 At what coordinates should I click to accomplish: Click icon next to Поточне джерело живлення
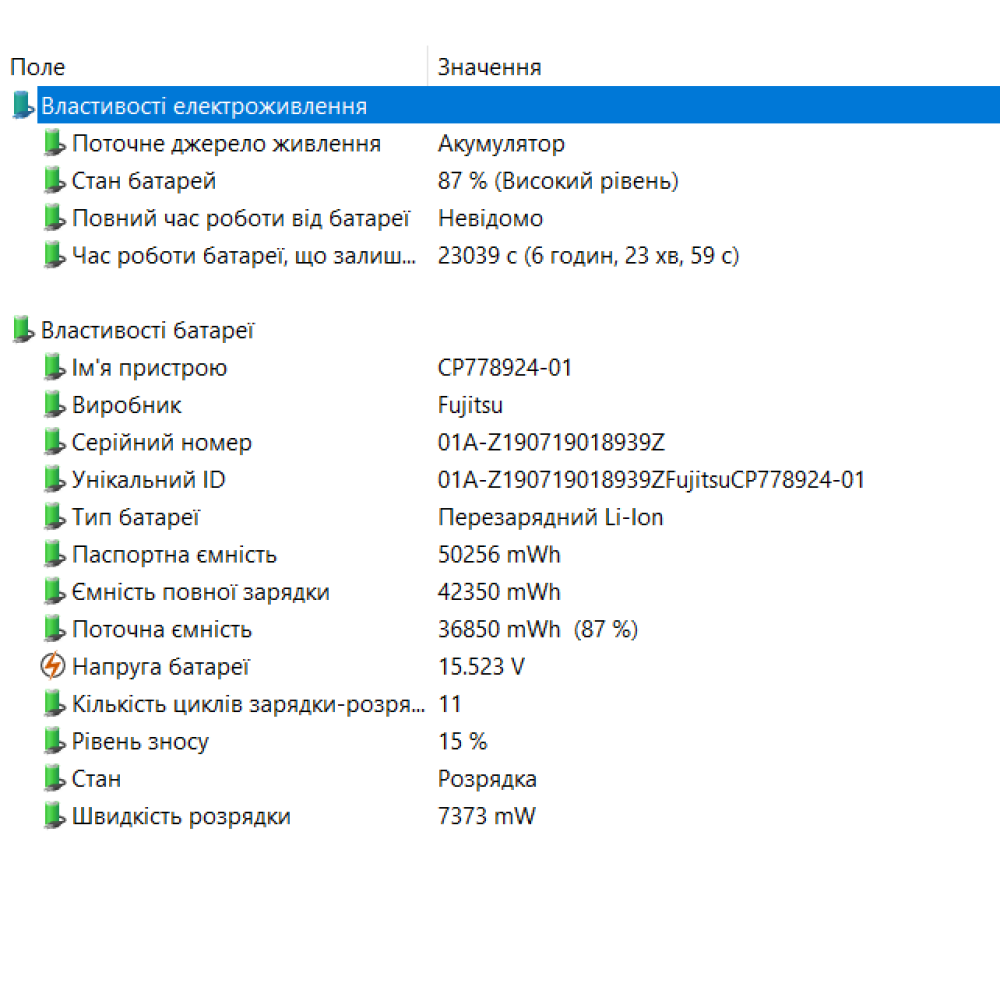[54, 142]
